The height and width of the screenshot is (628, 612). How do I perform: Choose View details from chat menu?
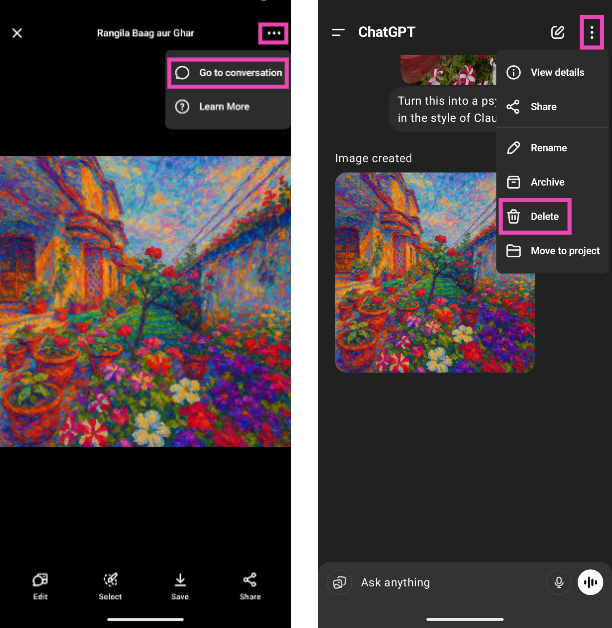pos(552,72)
